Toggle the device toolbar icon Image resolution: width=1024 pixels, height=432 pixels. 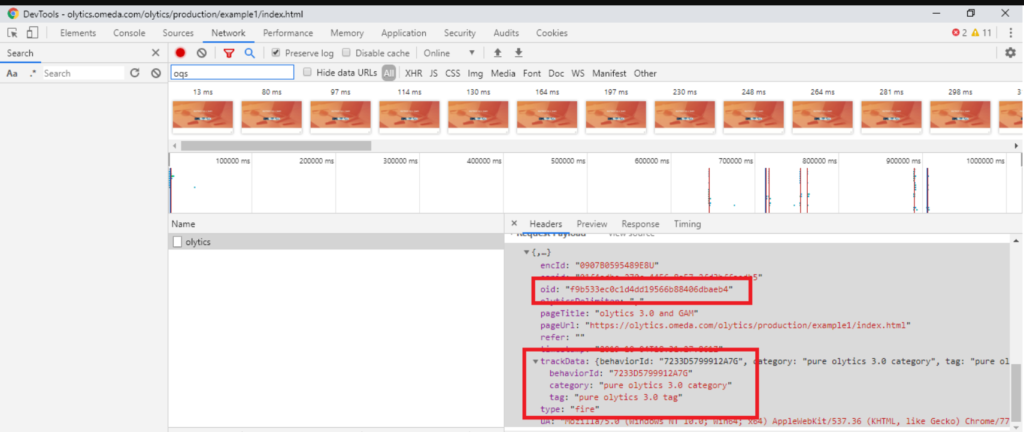pos(33,33)
